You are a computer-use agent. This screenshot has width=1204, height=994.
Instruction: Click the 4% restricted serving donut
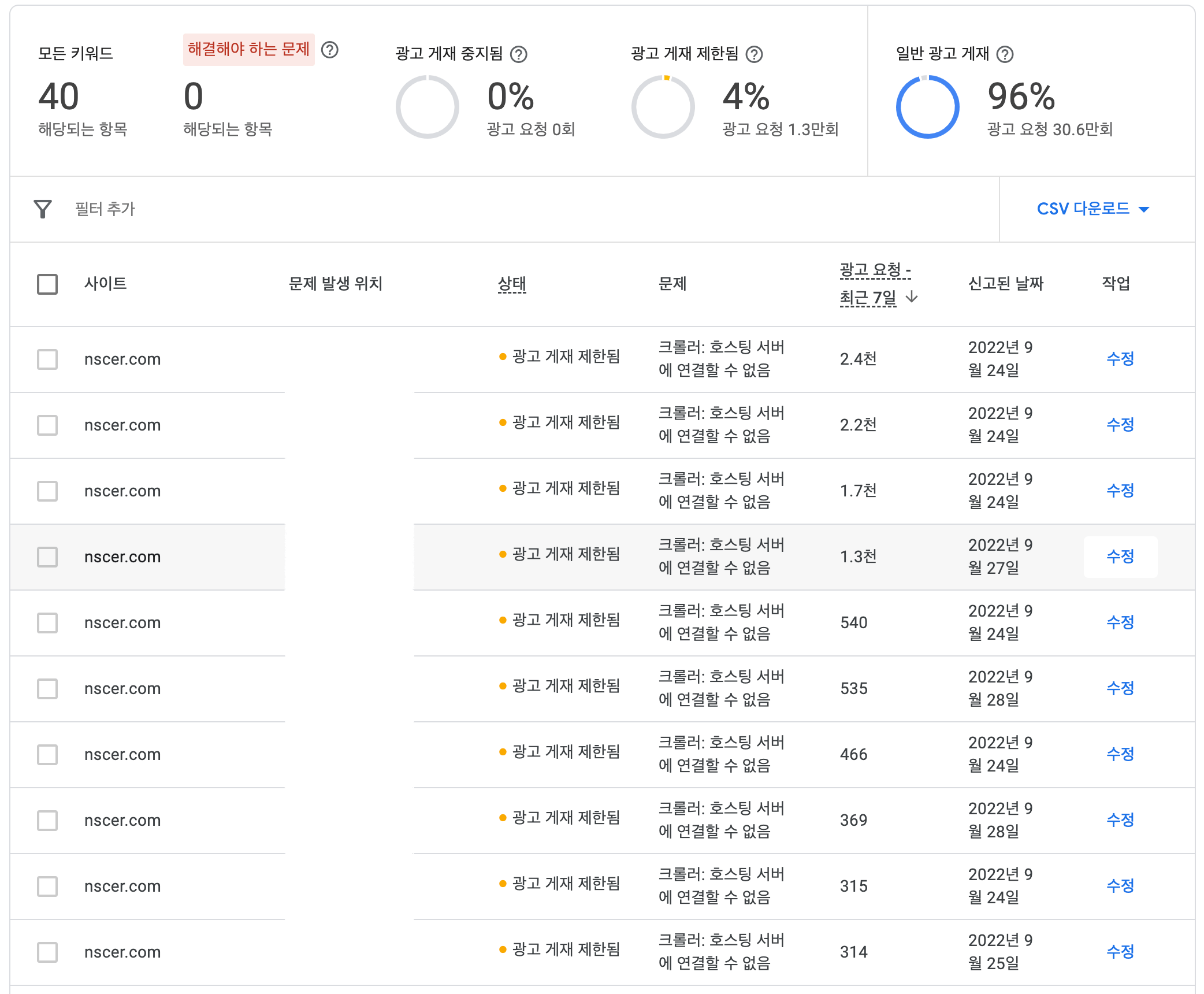point(663,107)
